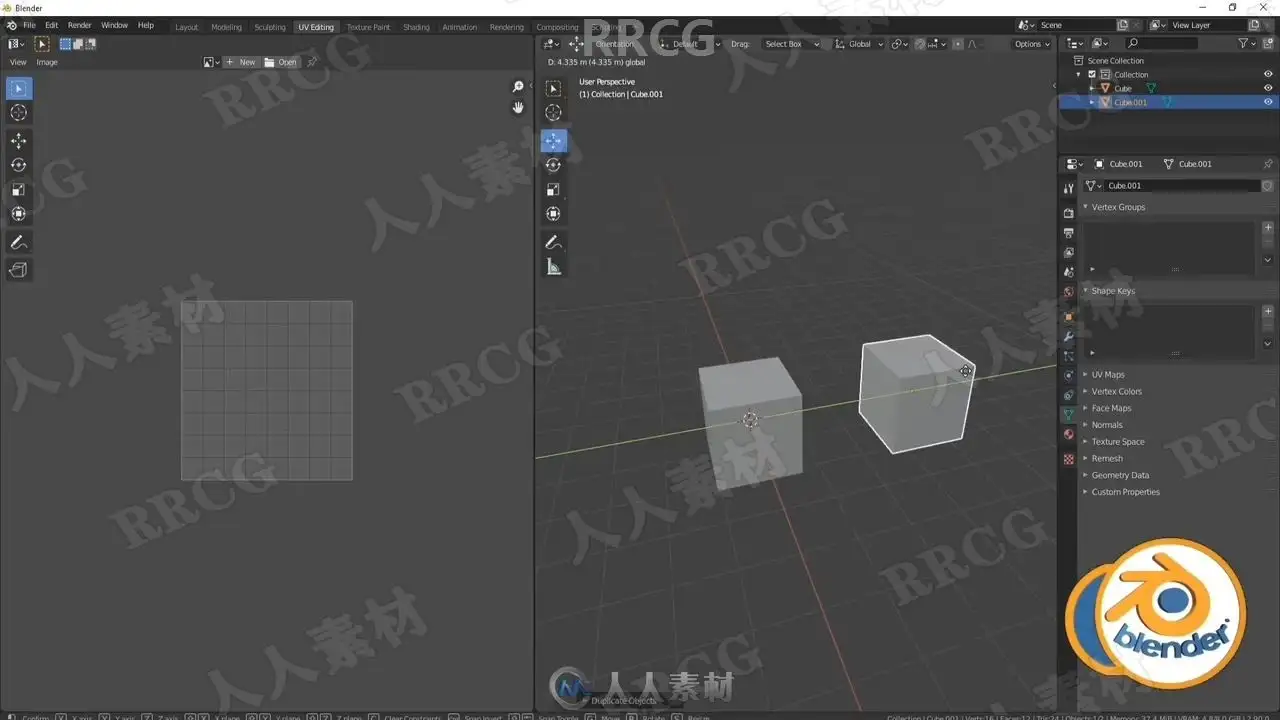
Task: Add a vertex group with plus button
Action: click(x=1268, y=227)
